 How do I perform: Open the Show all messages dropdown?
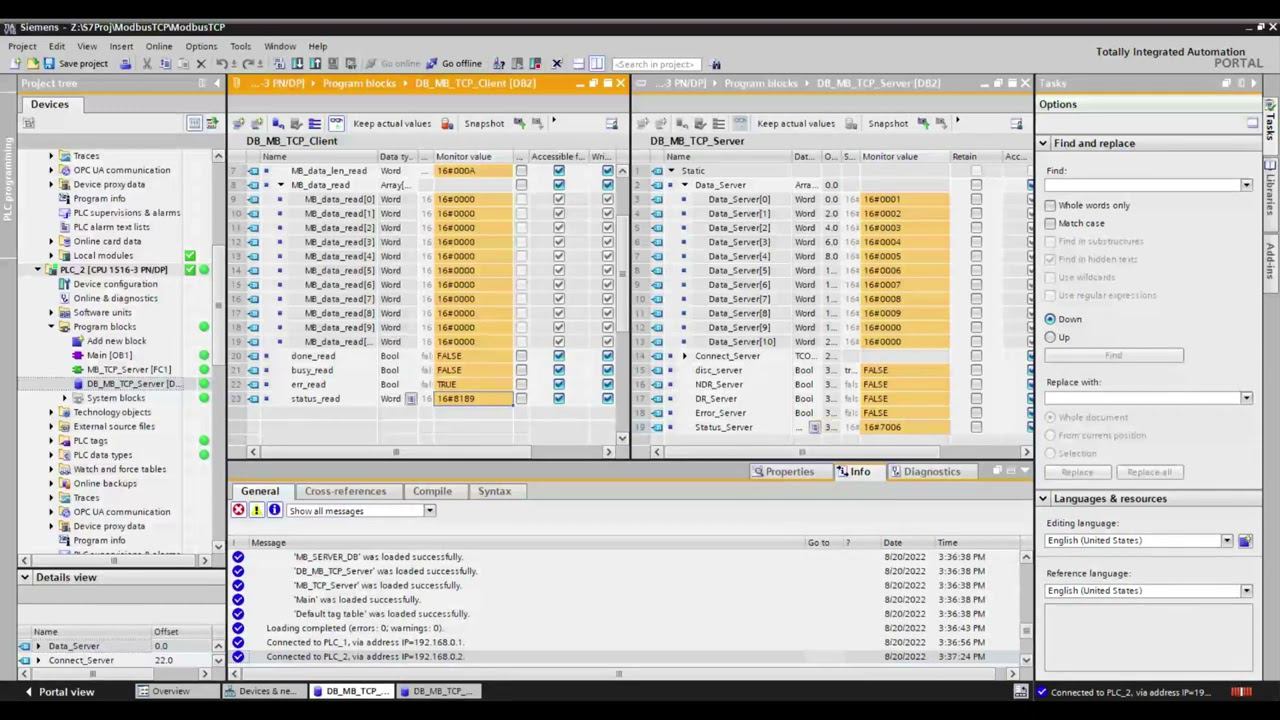click(361, 511)
